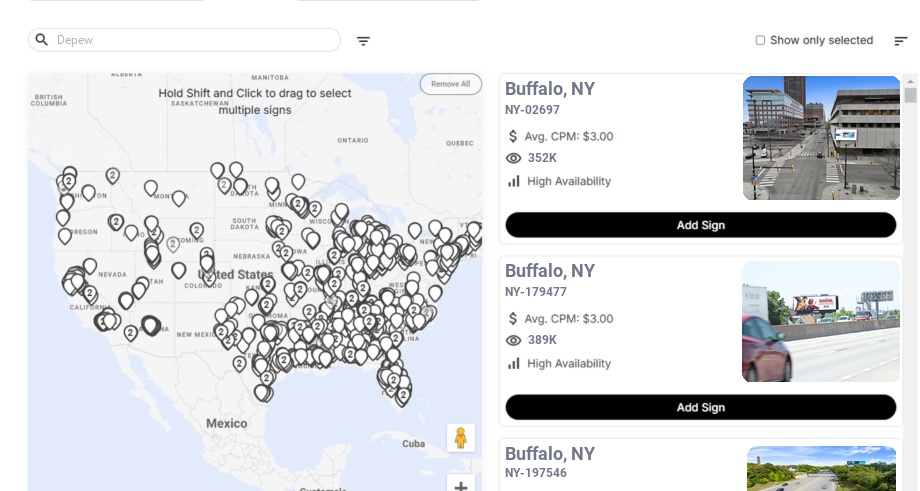Enable Show only selected checkbox

pos(760,41)
